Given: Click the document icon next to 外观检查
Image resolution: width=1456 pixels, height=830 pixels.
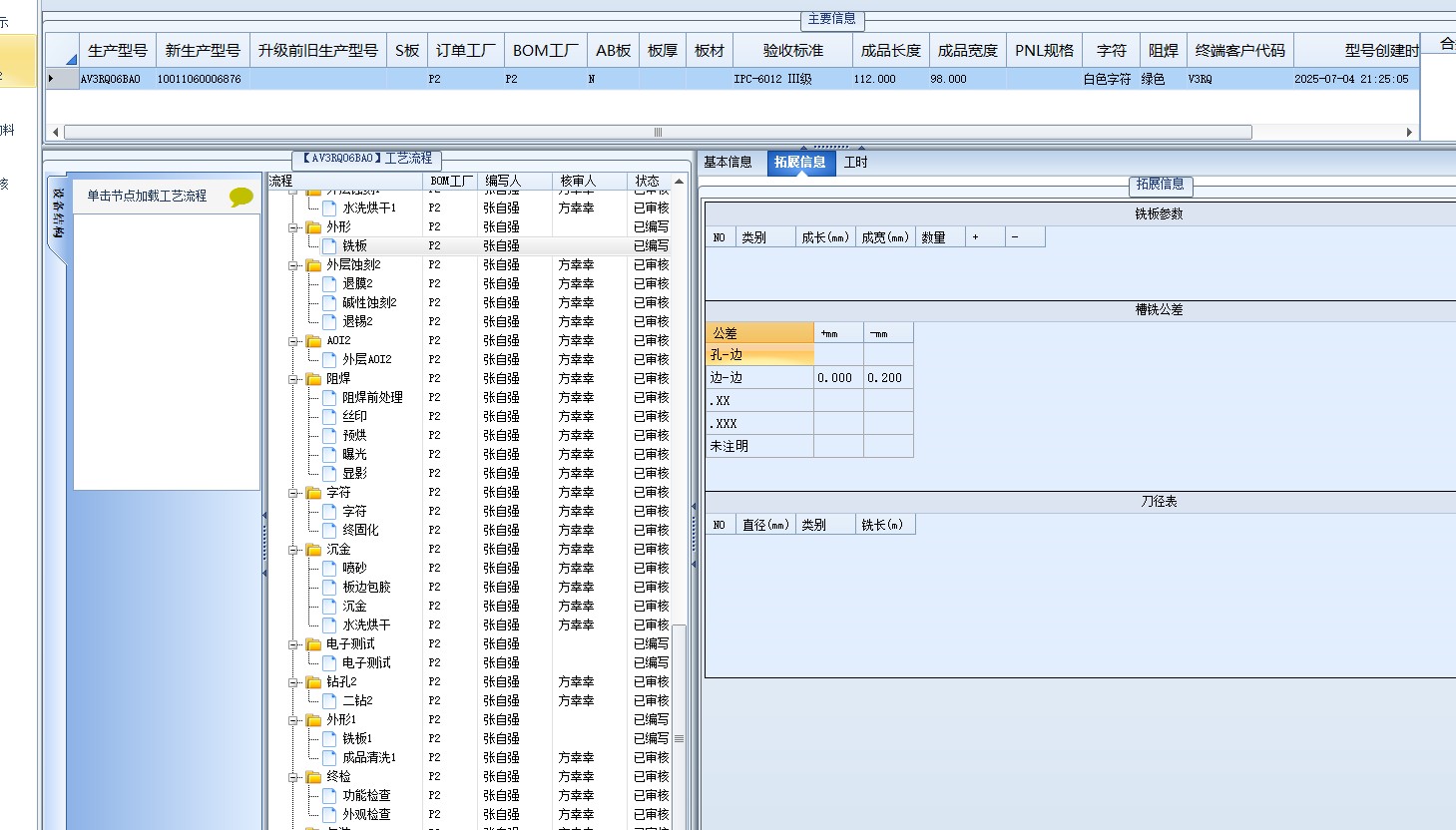Looking at the screenshot, I should point(329,815).
